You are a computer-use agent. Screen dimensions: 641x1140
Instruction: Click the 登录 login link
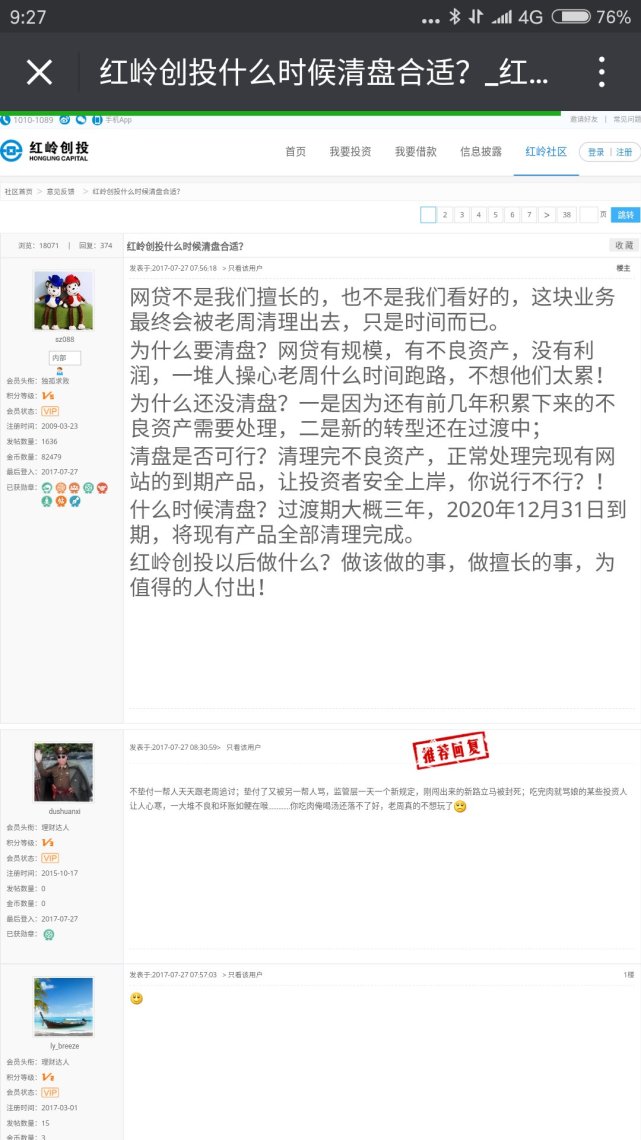tap(596, 152)
